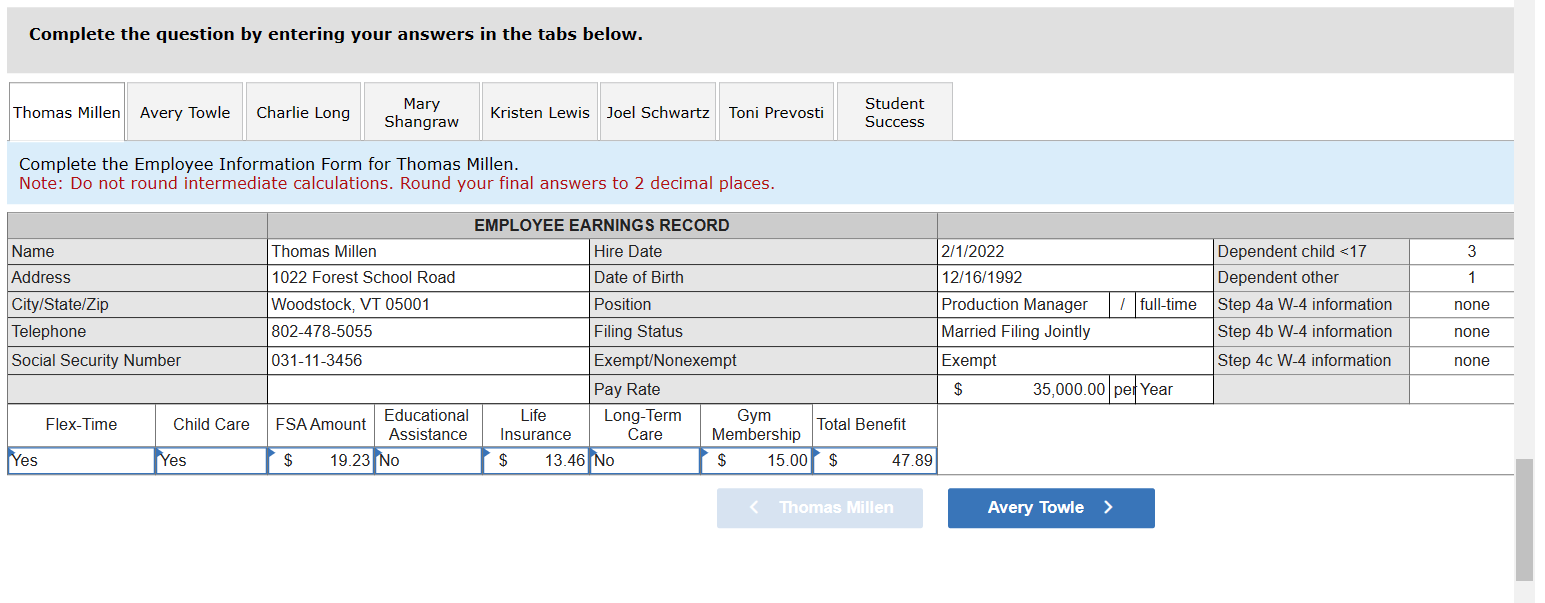Viewport: 1545px width, 603px height.
Task: Edit the Gym Membership field 15.00
Action: click(756, 461)
